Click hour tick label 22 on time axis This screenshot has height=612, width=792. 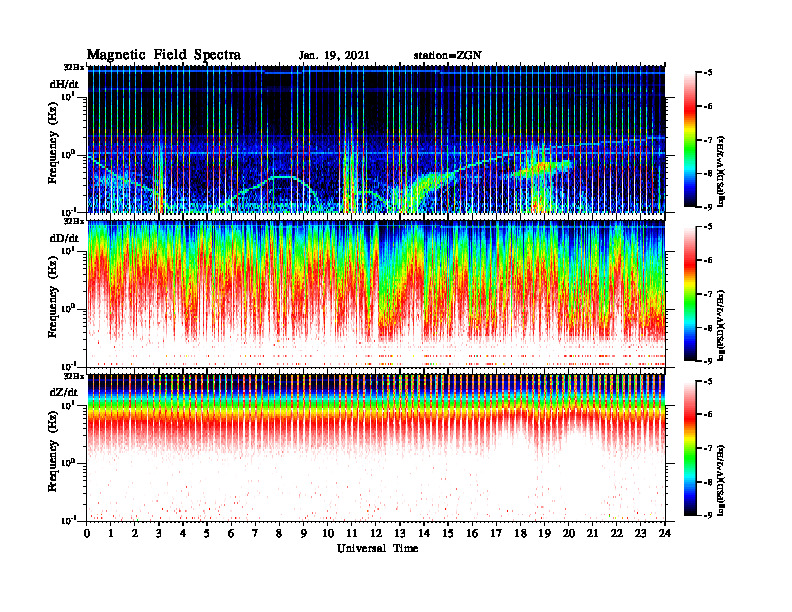[x=617, y=534]
